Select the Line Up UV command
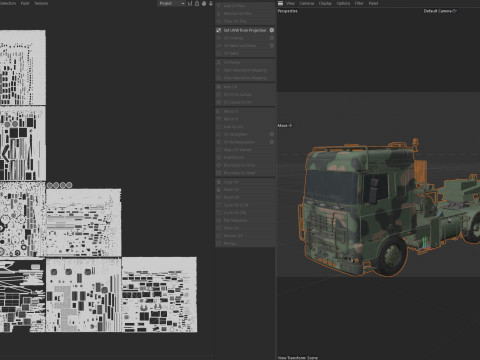The image size is (480, 360). [x=245, y=127]
